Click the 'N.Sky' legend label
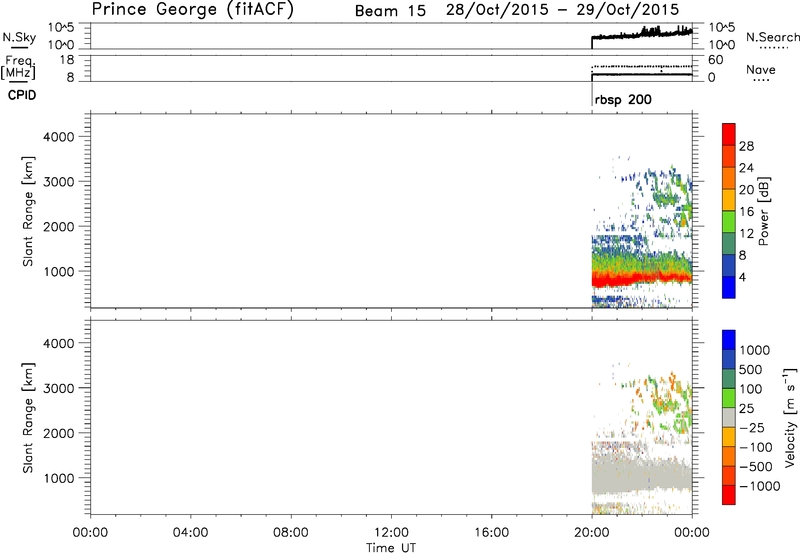The height and width of the screenshot is (554, 800). [19, 37]
